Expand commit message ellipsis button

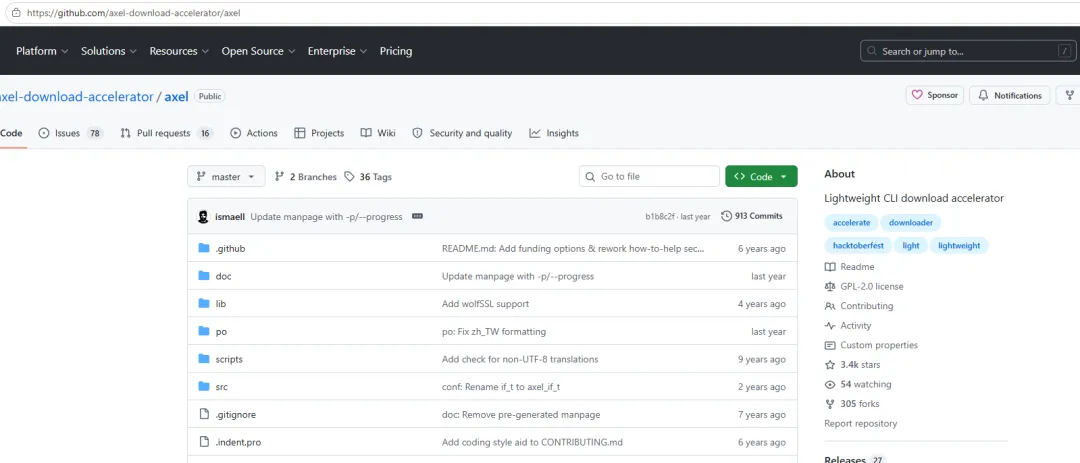[x=417, y=216]
